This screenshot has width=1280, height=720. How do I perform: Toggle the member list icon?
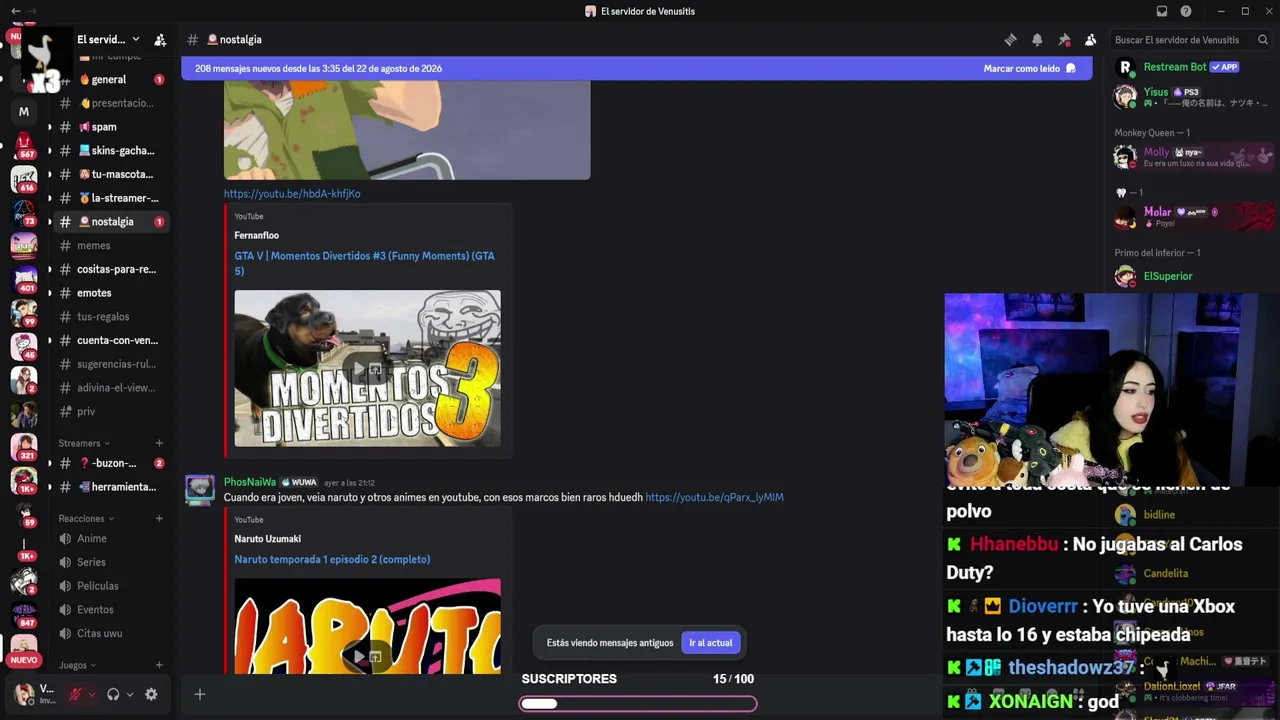pos(1090,40)
